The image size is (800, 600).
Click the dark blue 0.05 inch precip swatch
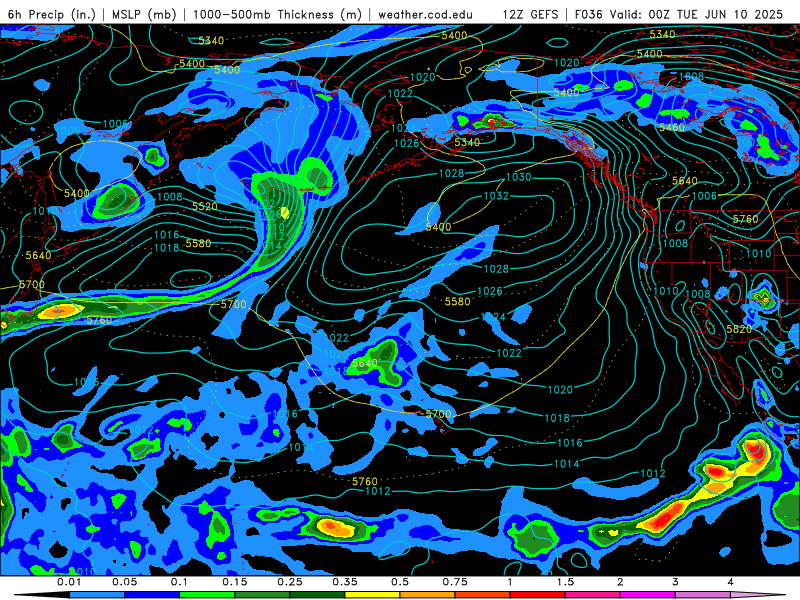click(x=152, y=595)
